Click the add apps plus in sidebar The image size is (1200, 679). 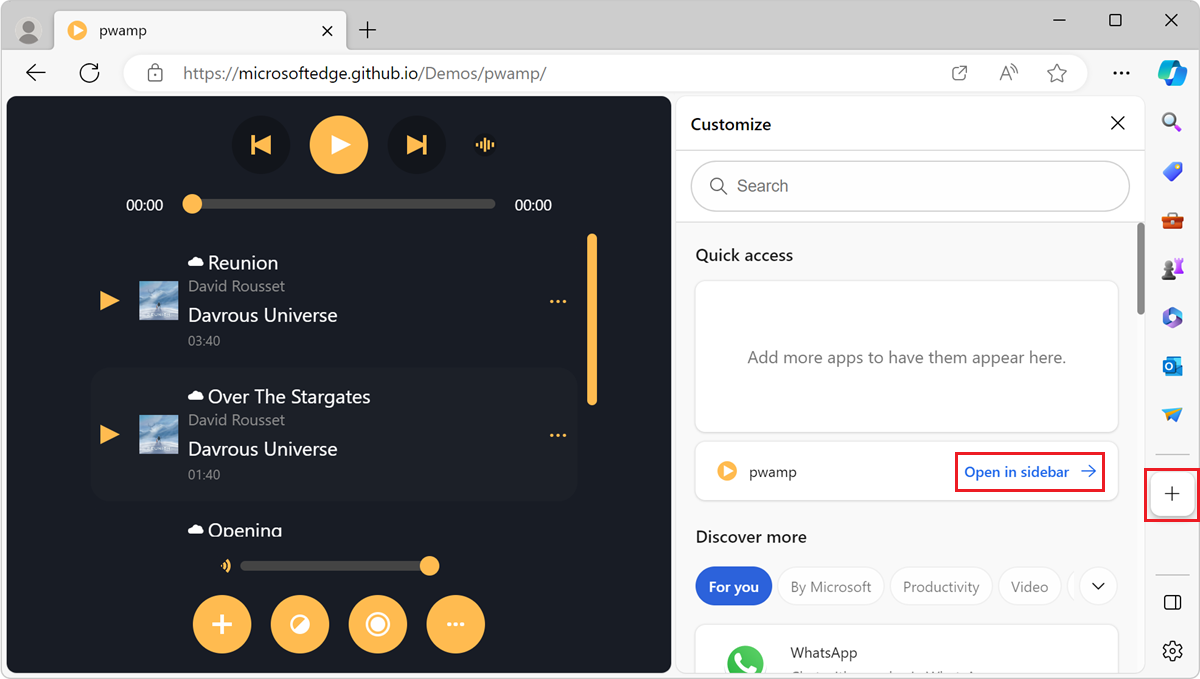pos(1171,494)
